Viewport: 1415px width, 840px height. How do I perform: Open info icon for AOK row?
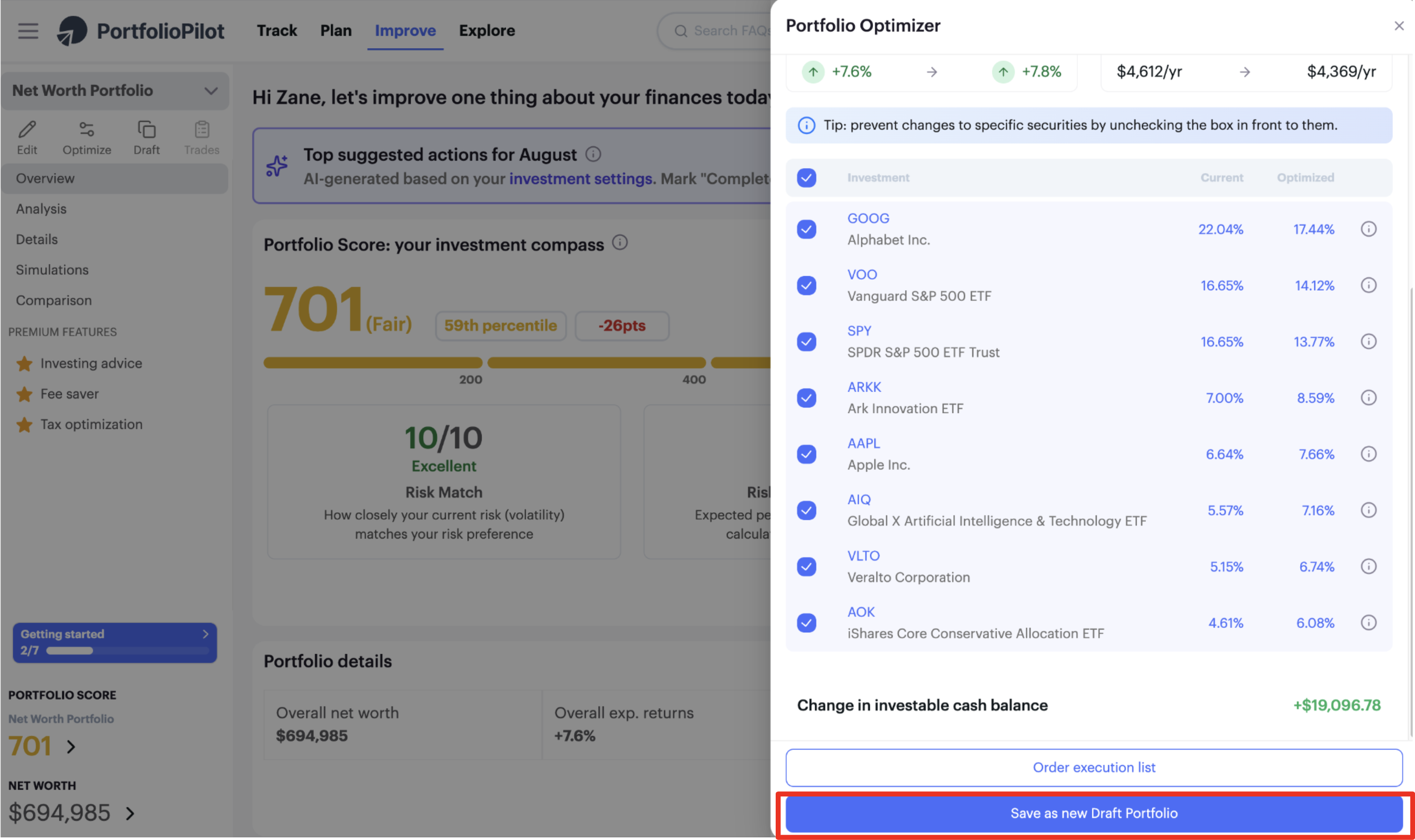click(x=1368, y=622)
